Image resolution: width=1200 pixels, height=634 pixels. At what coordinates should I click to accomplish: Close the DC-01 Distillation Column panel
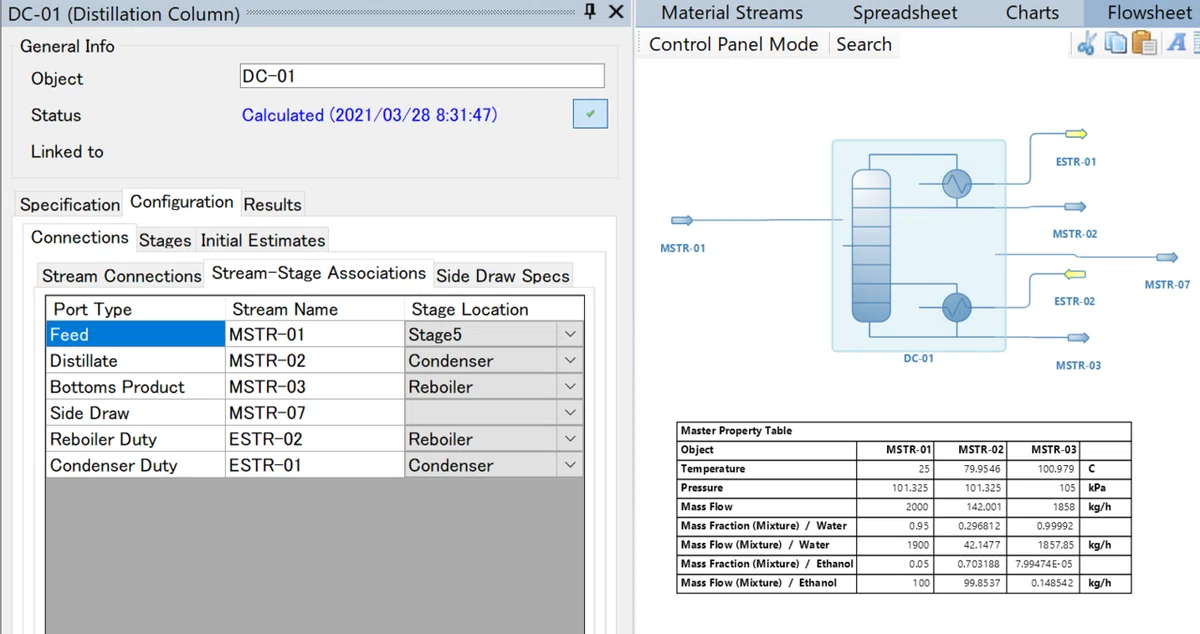click(x=616, y=13)
